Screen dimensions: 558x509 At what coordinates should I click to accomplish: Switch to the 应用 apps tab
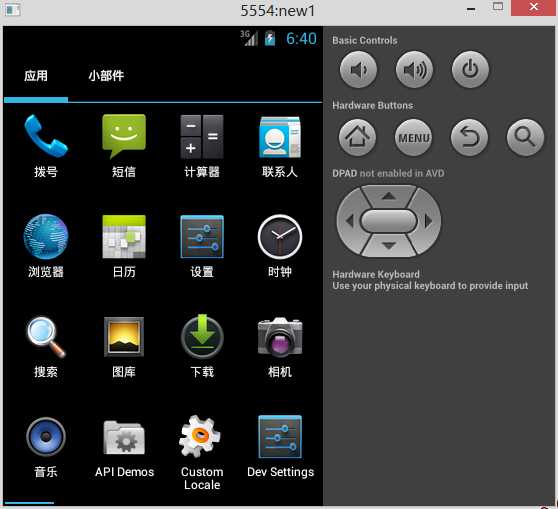(x=36, y=75)
